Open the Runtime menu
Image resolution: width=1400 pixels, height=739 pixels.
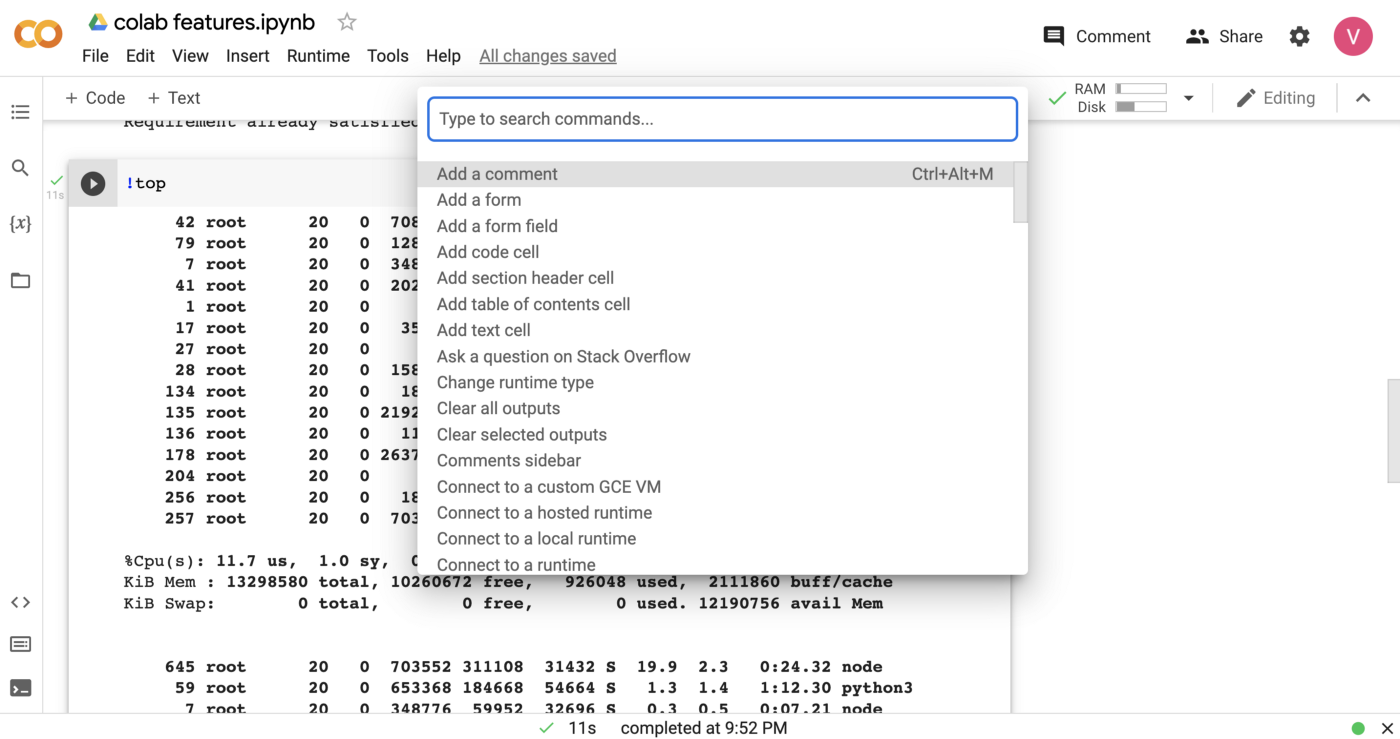318,56
